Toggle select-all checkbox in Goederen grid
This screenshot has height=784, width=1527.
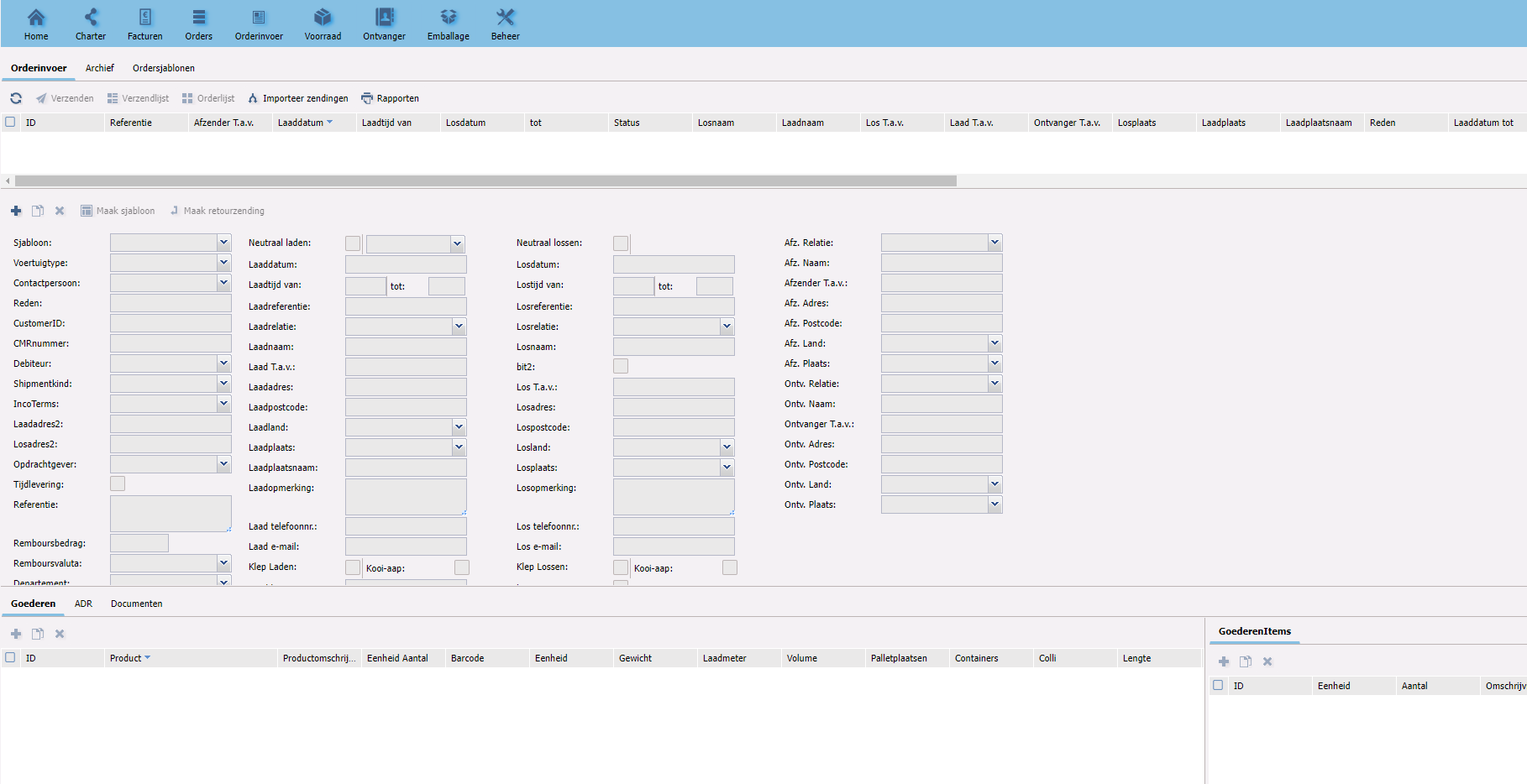10,657
